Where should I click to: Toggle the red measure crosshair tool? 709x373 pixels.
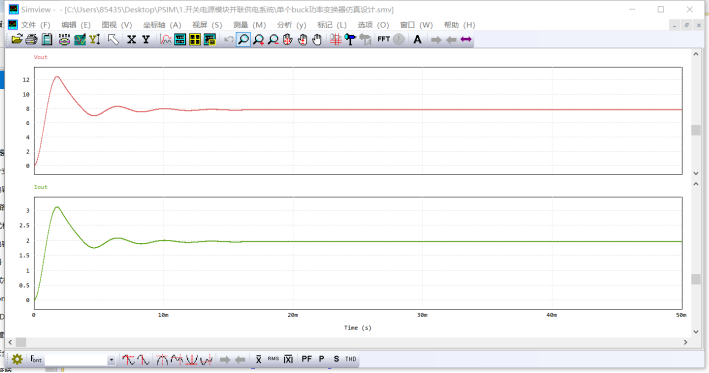[336, 40]
